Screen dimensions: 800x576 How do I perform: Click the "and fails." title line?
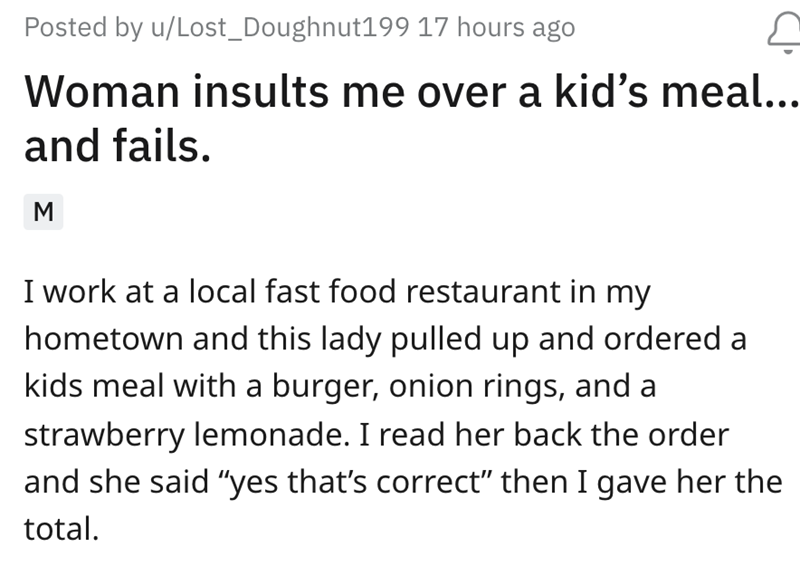pos(117,146)
